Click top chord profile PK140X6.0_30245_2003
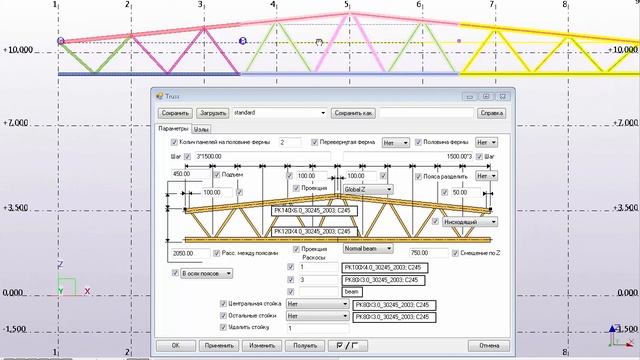The height and width of the screenshot is (360, 640). [314, 211]
